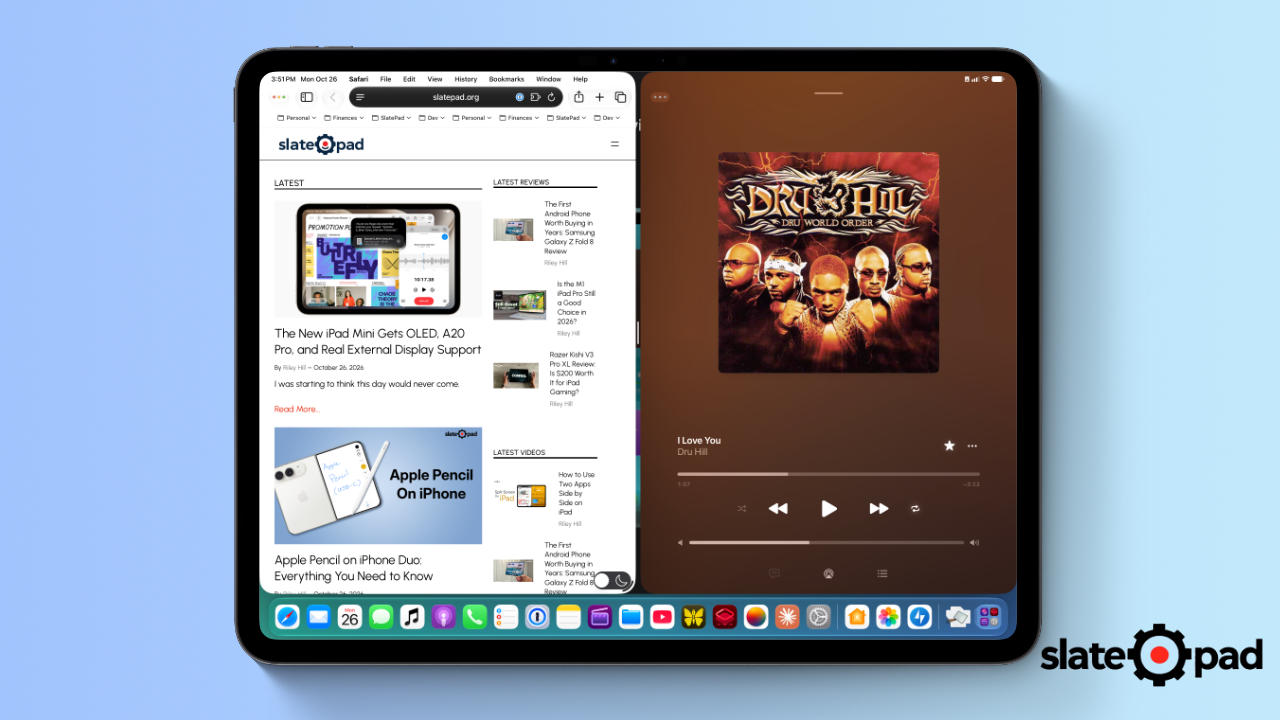Click the Dru World Order album artwork

828,263
